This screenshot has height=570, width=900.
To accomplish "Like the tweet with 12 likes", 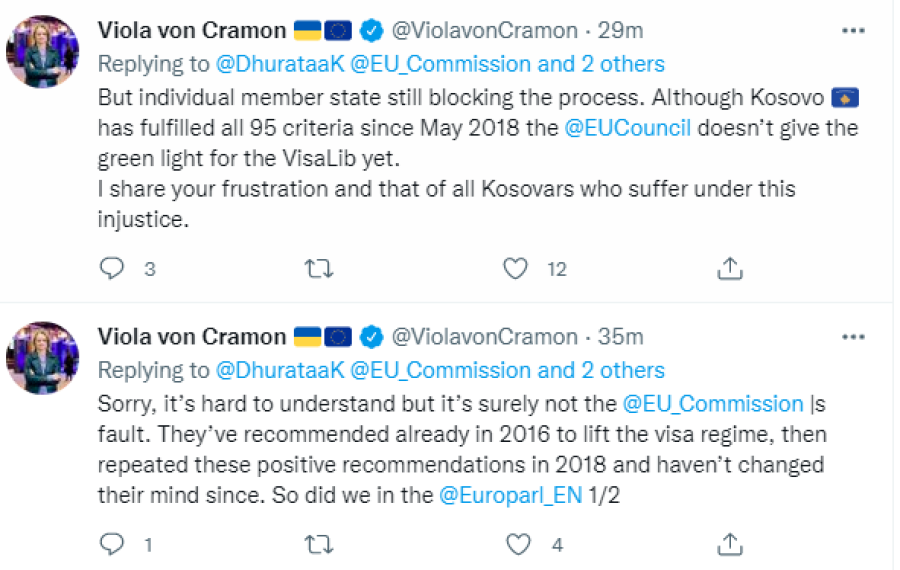I will (516, 268).
